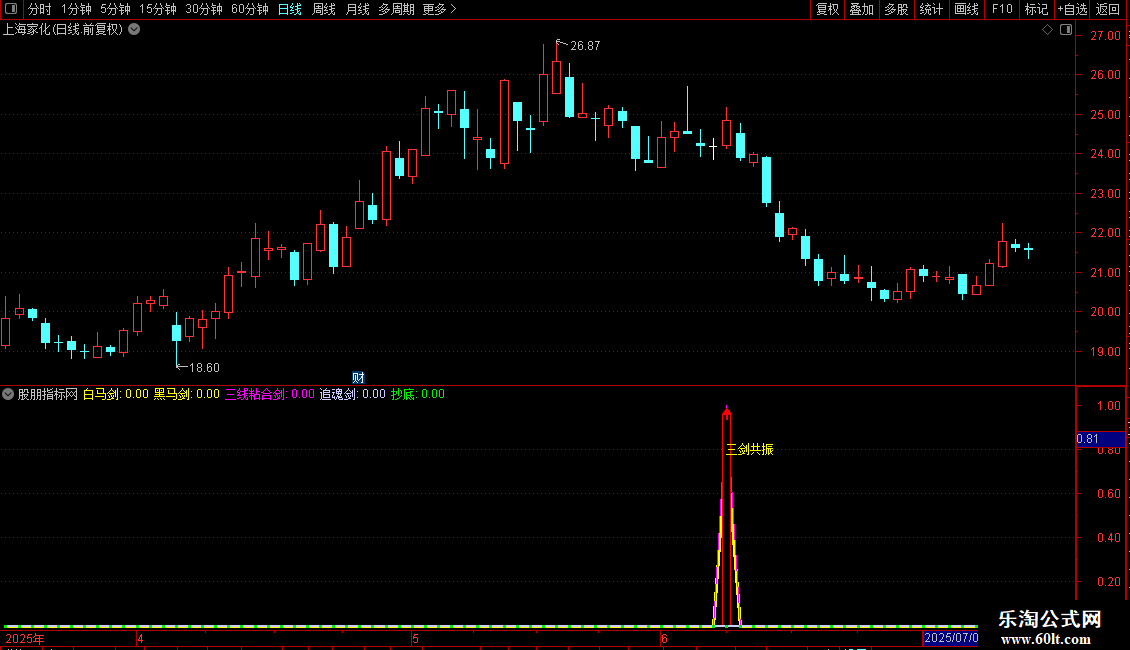Add stock via +自选 button
This screenshot has height=650, width=1130.
(x=1072, y=9)
